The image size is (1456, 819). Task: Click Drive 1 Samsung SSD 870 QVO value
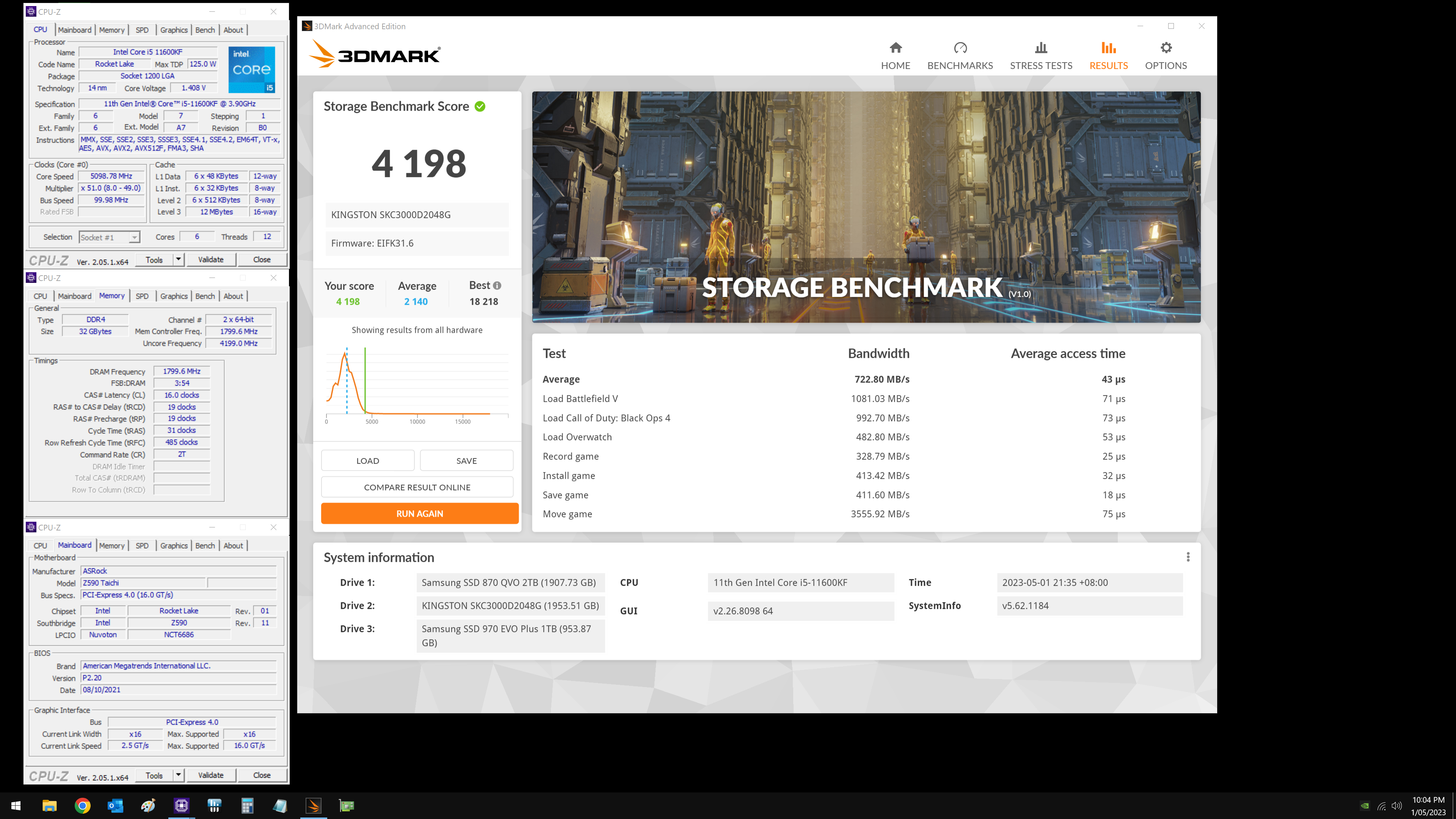[x=510, y=582]
